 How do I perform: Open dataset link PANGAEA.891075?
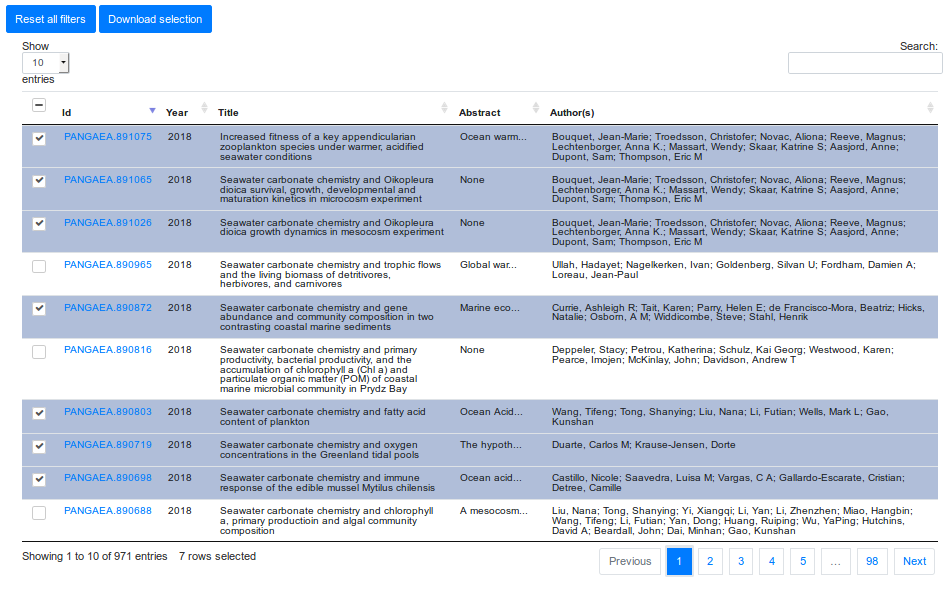point(108,136)
